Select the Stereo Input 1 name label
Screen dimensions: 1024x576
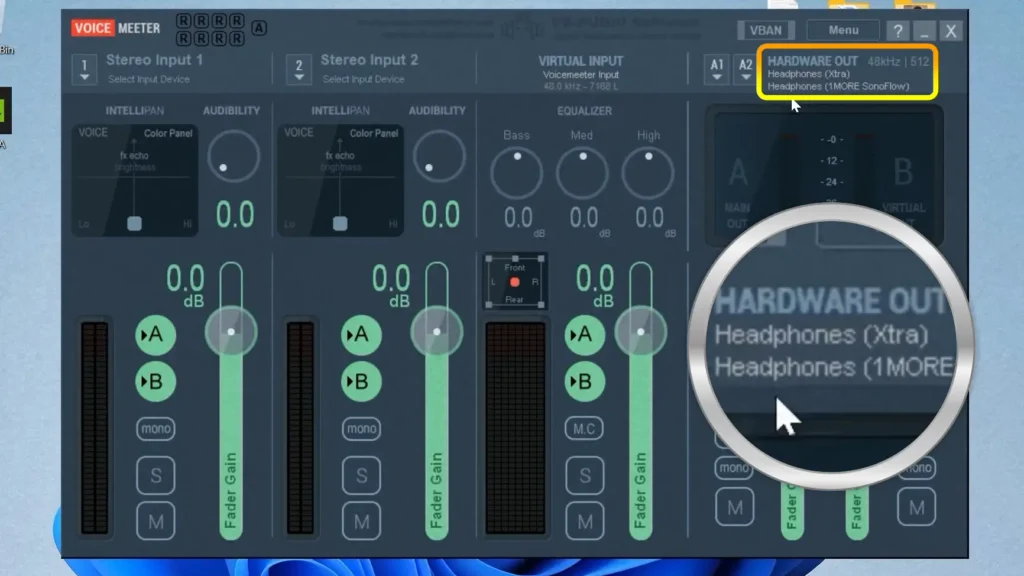[154, 60]
